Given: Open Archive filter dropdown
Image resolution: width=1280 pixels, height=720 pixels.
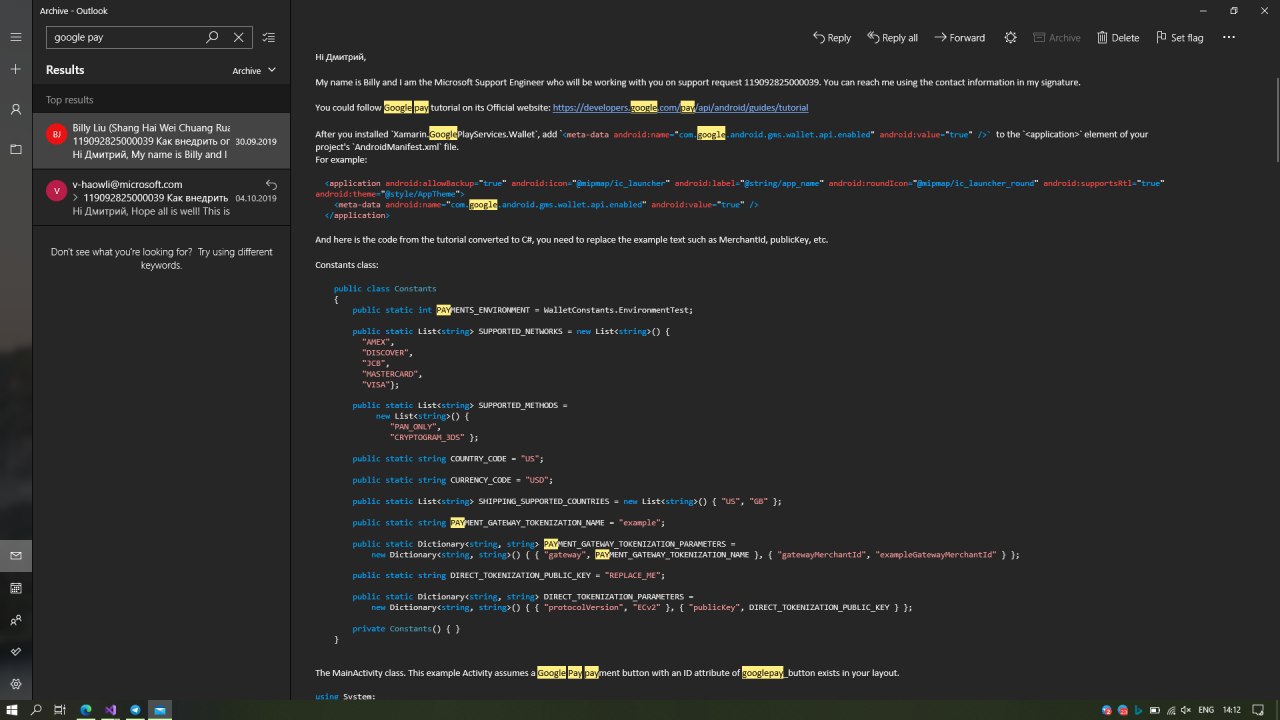Looking at the screenshot, I should tap(254, 71).
